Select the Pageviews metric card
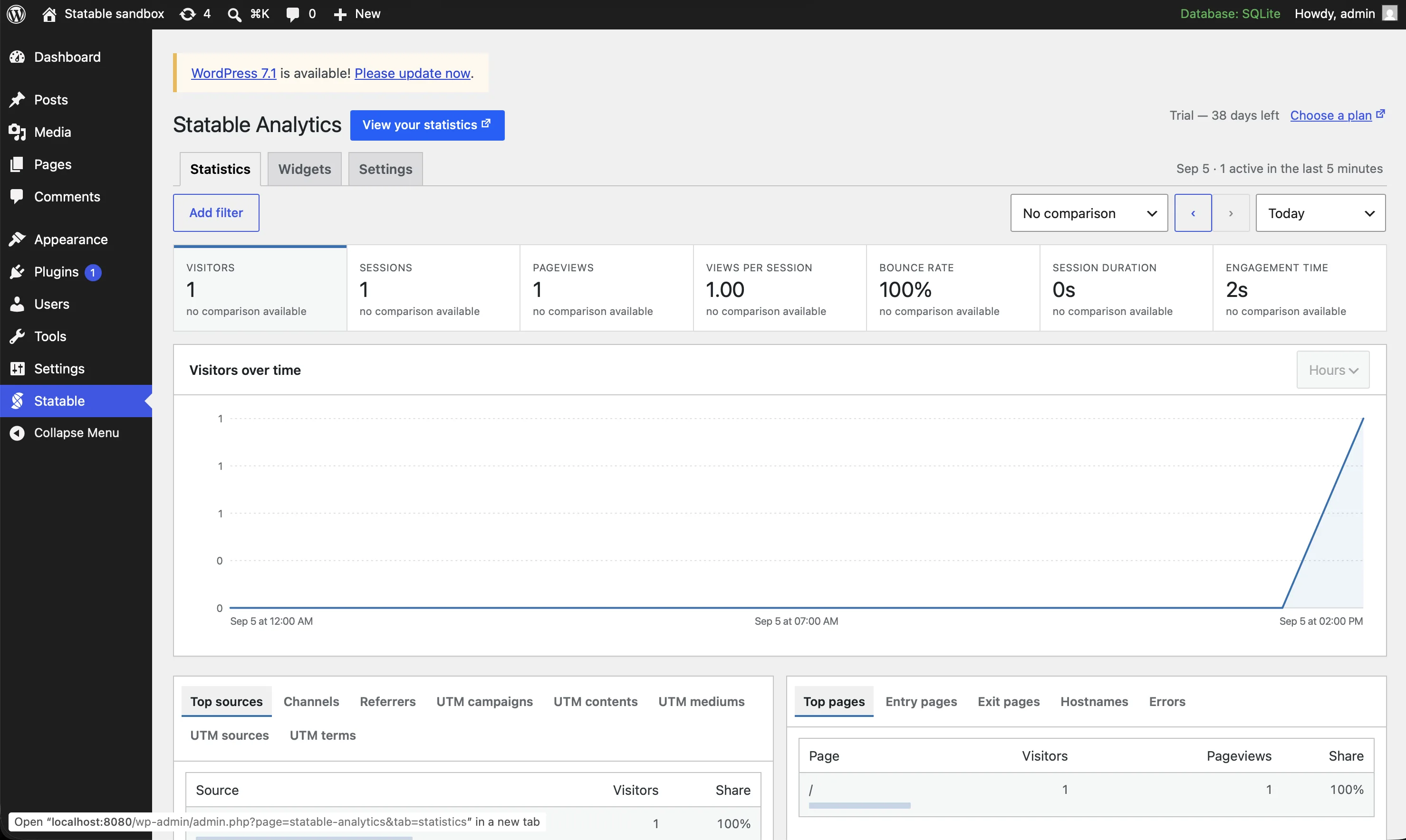The image size is (1406, 840). pyautogui.click(x=607, y=288)
